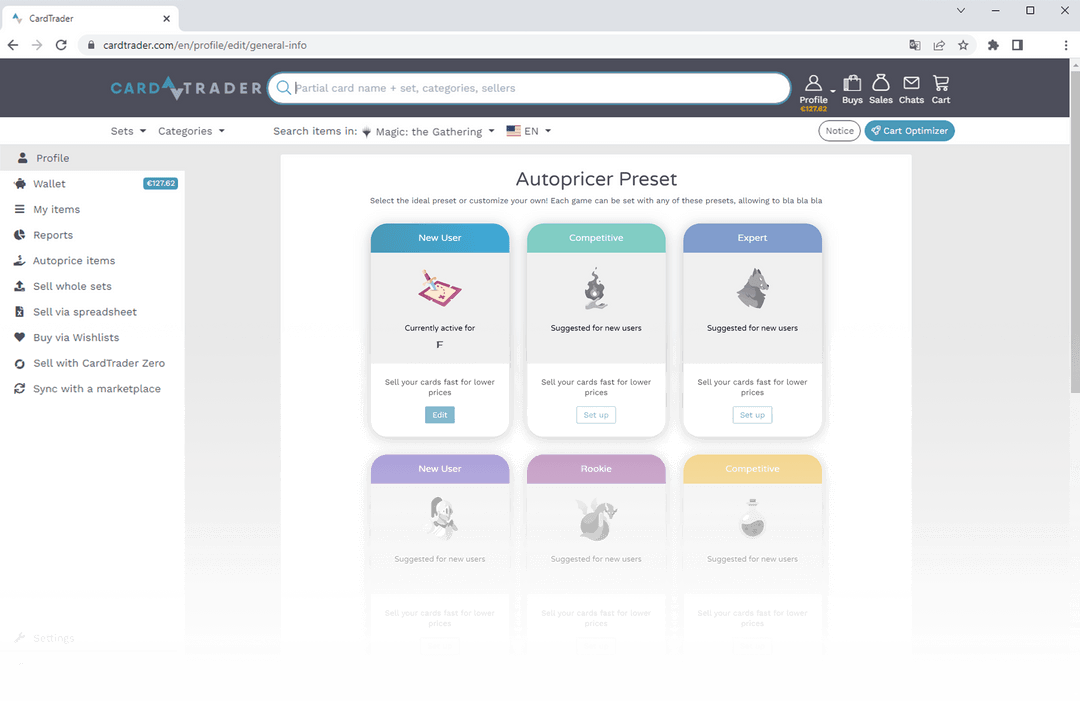View the Cart using the trolley icon
The image size is (1080, 718).
click(x=940, y=82)
